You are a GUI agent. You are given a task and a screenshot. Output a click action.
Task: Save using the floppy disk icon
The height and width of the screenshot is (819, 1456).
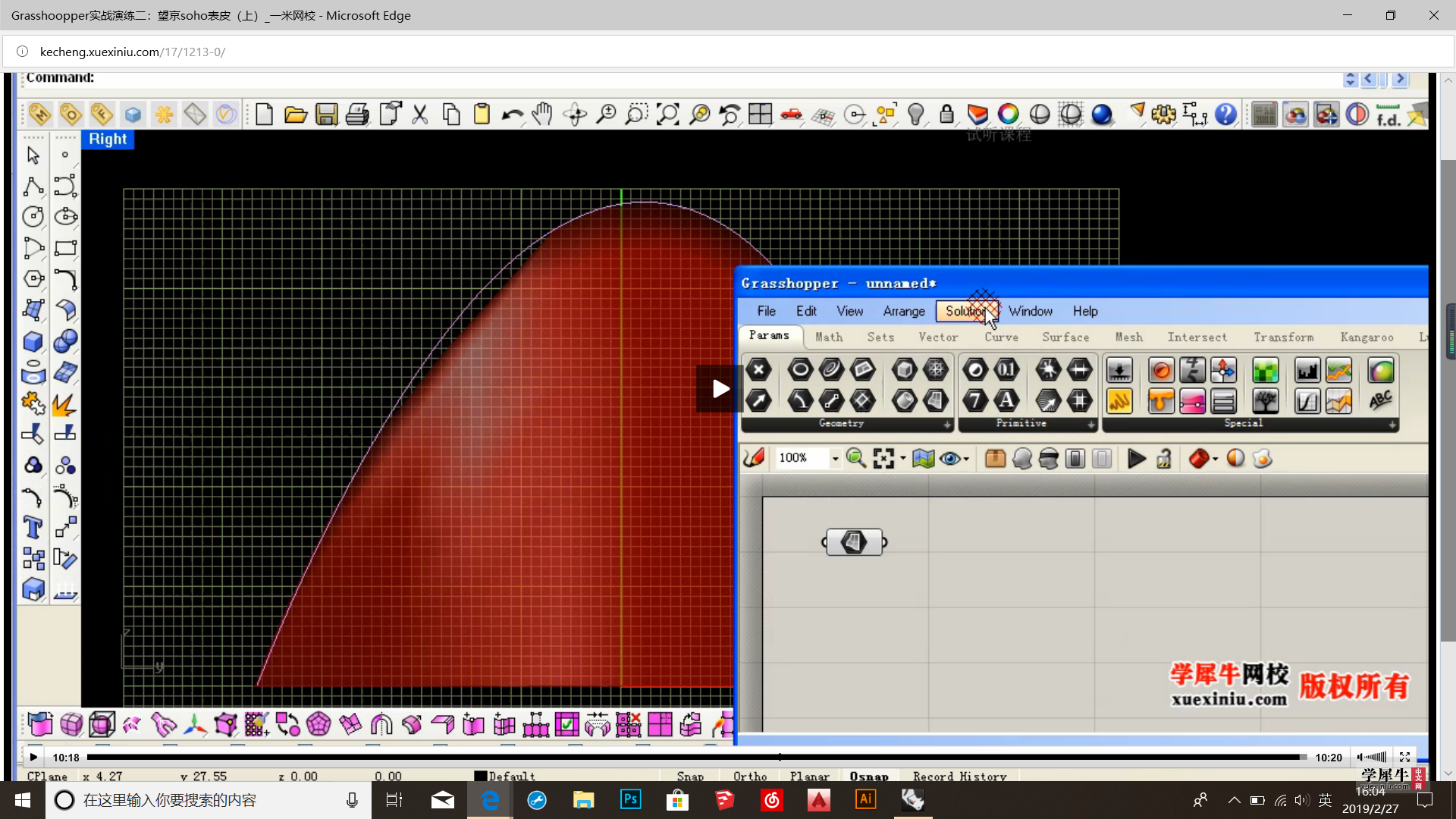pyautogui.click(x=326, y=115)
